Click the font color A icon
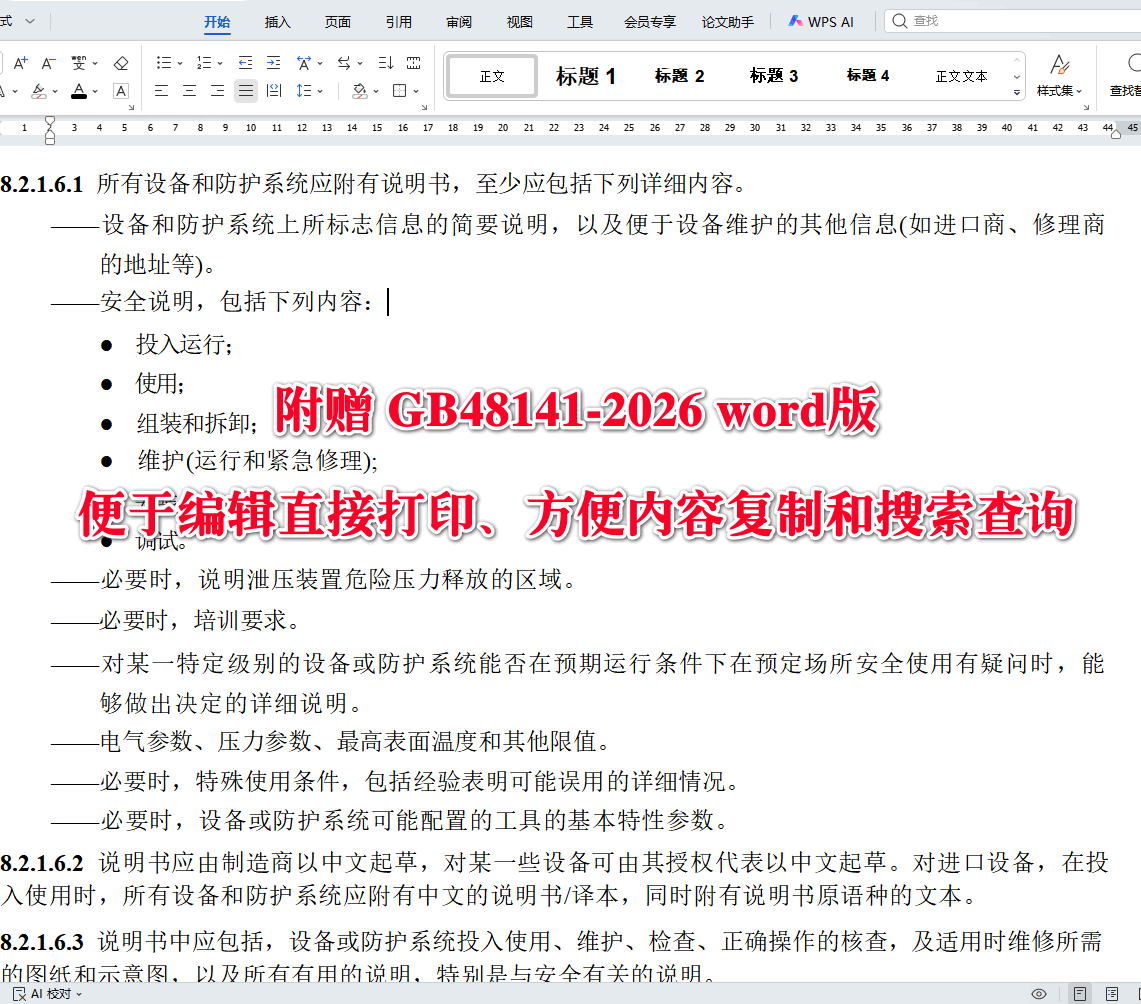The image size is (1141, 1004). coord(79,91)
